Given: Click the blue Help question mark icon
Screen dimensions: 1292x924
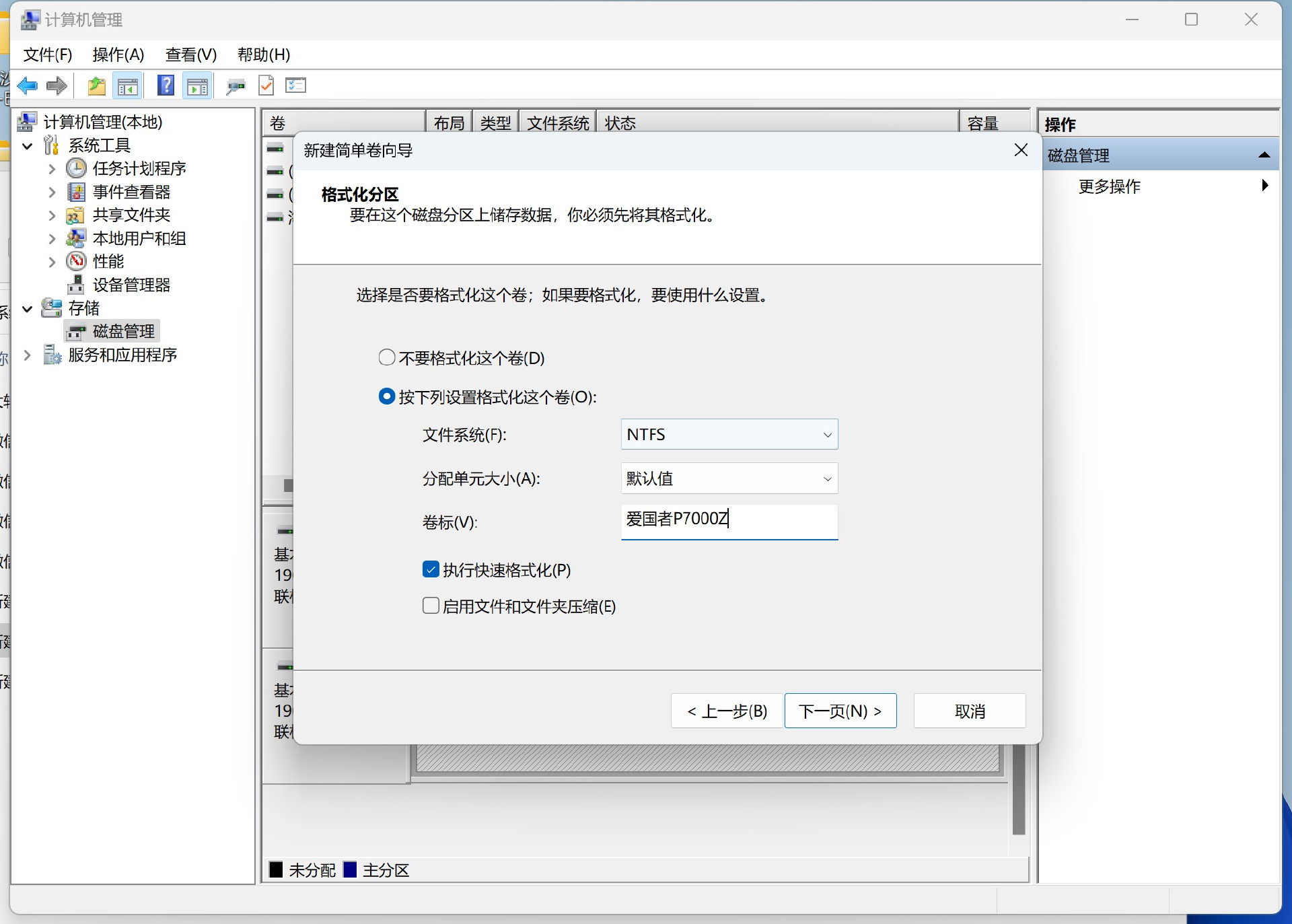Looking at the screenshot, I should (x=165, y=85).
